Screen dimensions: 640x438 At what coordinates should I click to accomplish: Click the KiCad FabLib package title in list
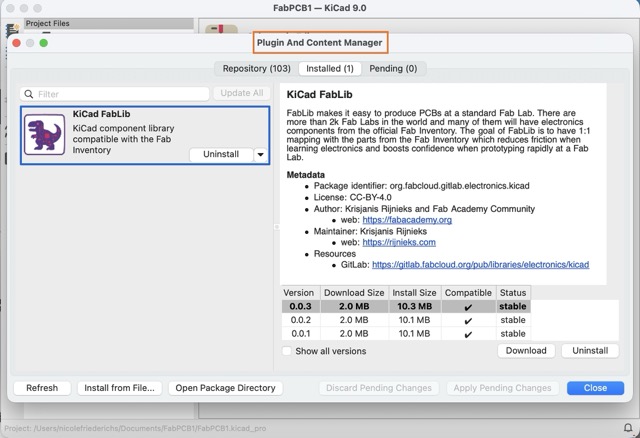[102, 114]
